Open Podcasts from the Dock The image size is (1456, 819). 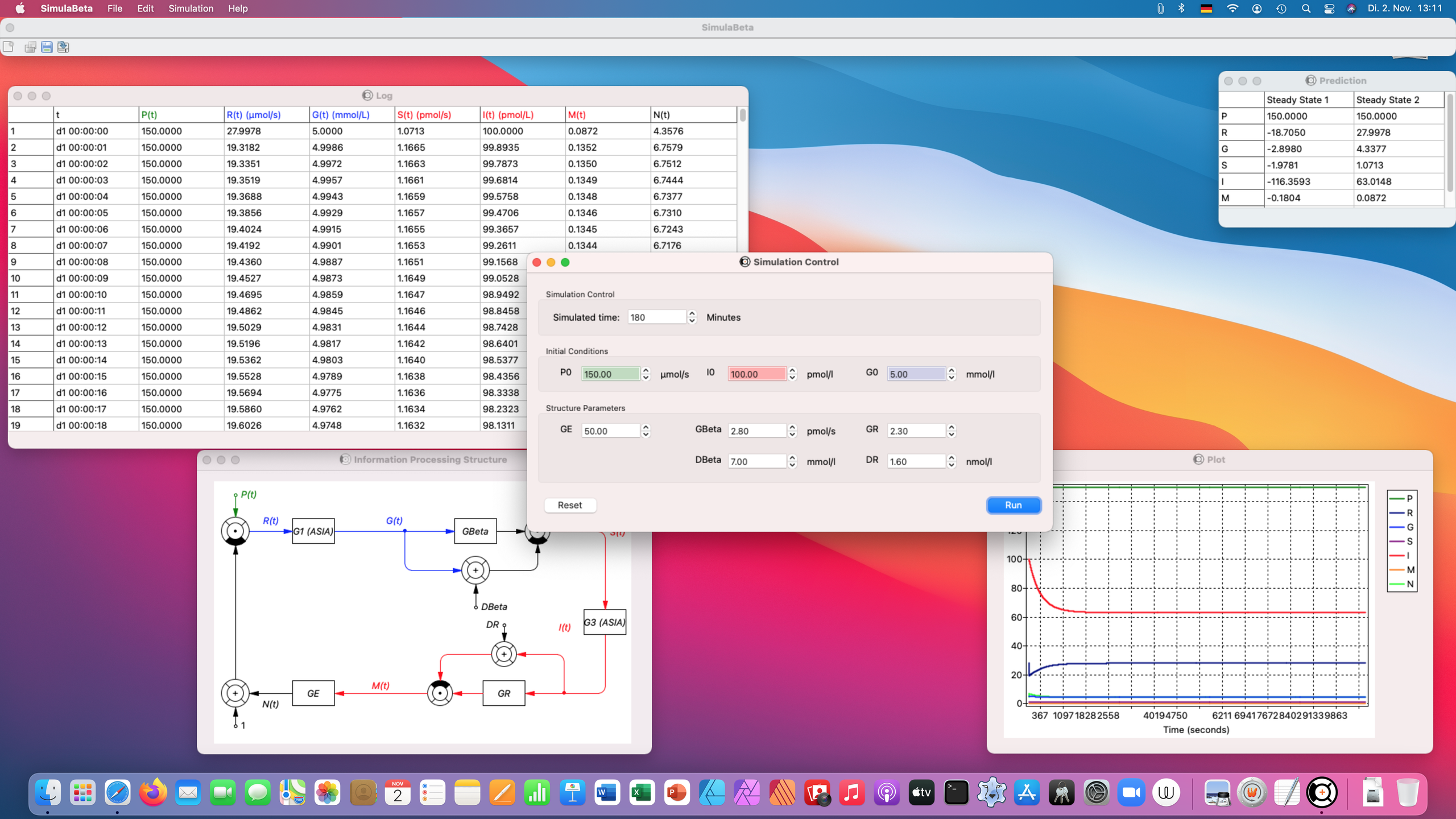[x=887, y=792]
